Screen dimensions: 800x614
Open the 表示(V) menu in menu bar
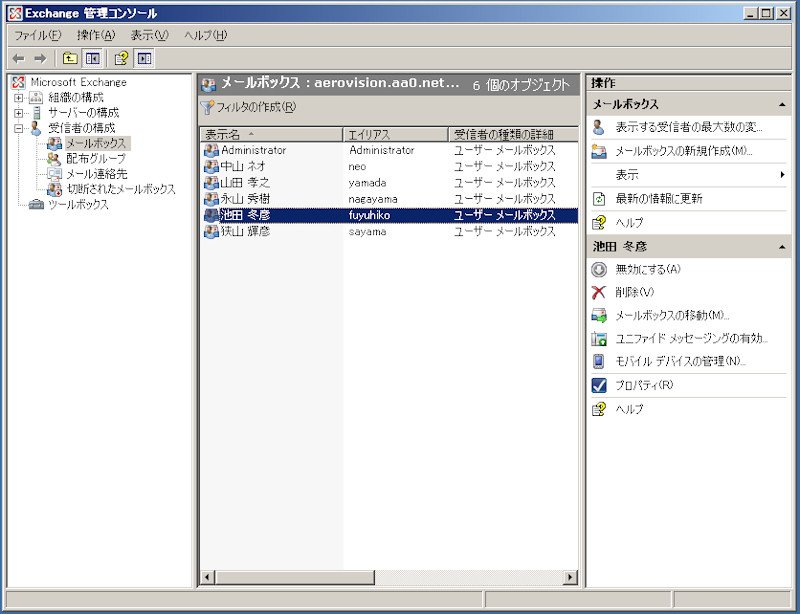[x=149, y=35]
